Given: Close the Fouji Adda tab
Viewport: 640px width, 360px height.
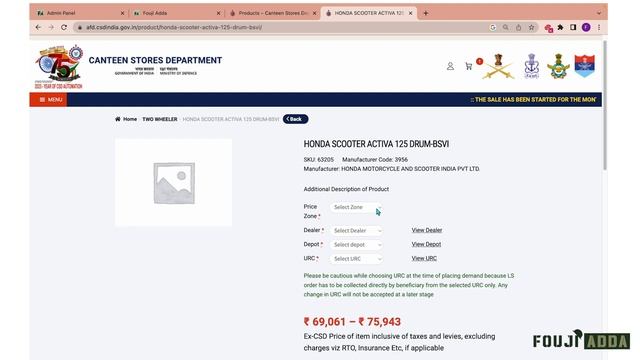Looking at the screenshot, I should [x=218, y=13].
